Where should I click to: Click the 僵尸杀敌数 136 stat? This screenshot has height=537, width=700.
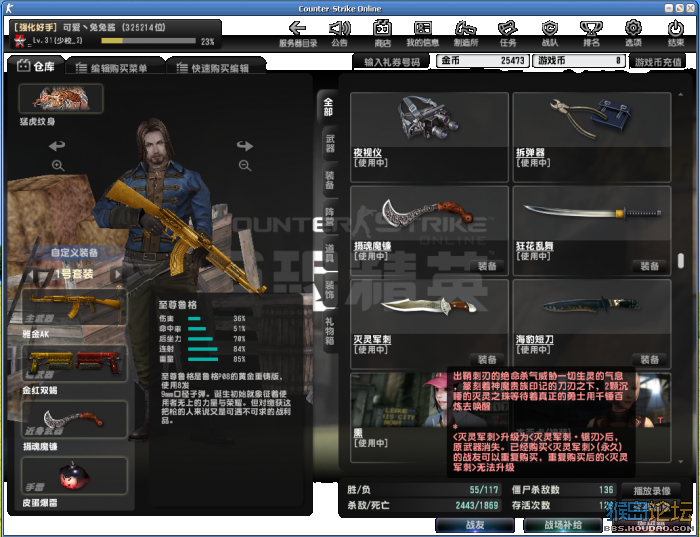[x=563, y=490]
